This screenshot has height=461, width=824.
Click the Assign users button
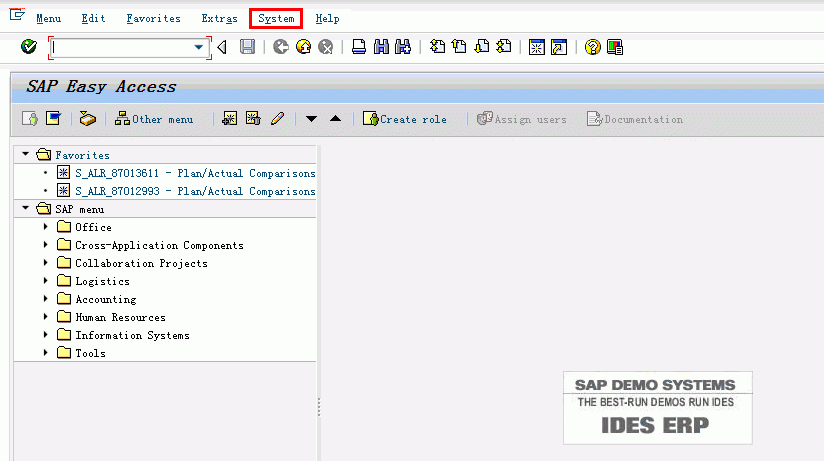click(521, 119)
